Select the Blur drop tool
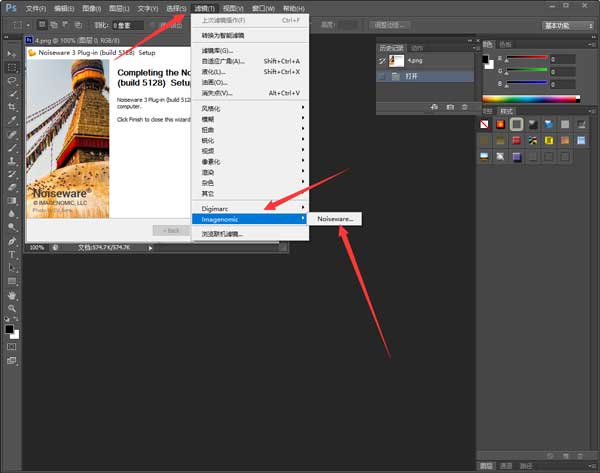 pos(12,214)
